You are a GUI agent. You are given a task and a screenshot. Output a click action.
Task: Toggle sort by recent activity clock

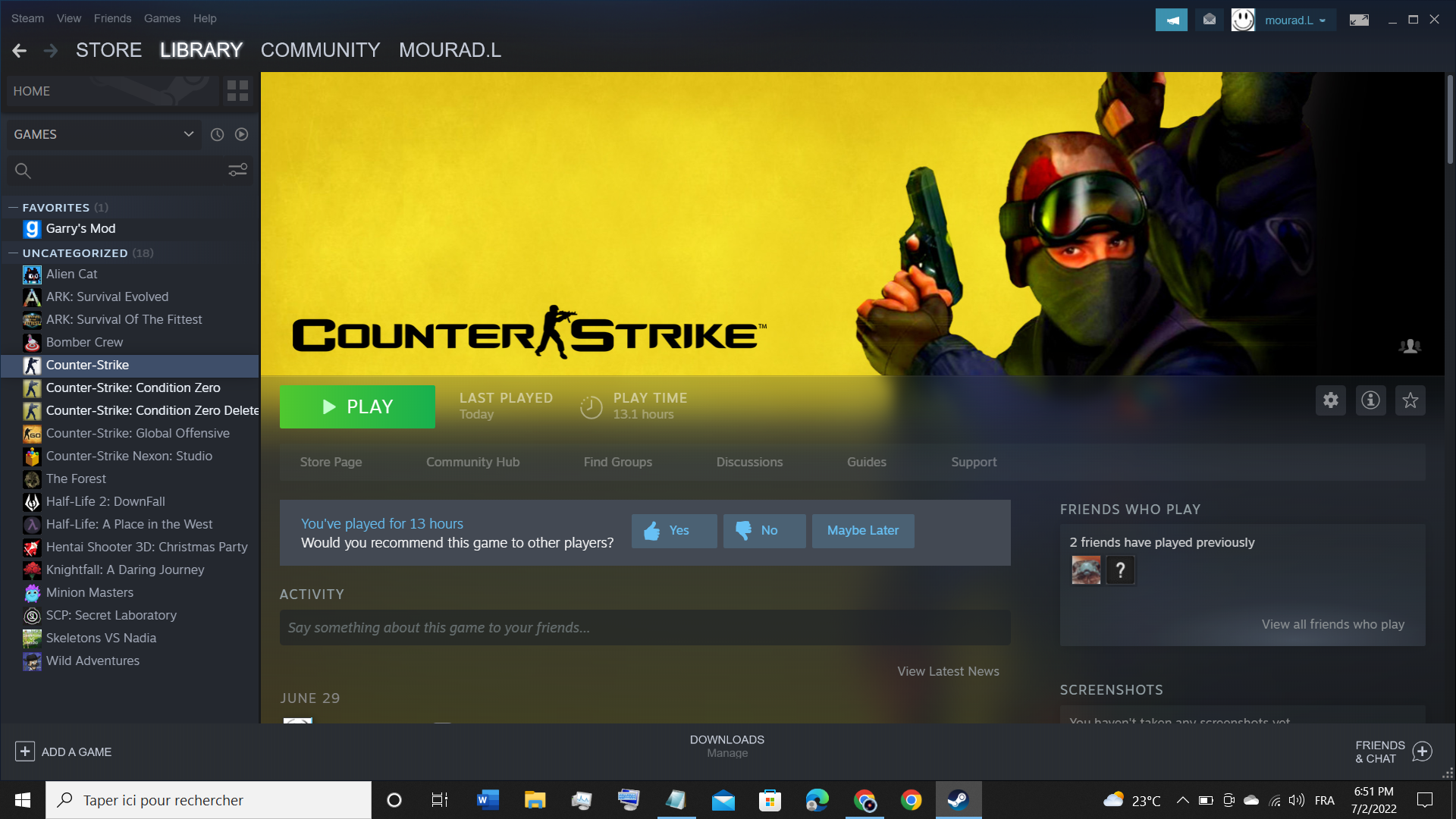tap(217, 134)
